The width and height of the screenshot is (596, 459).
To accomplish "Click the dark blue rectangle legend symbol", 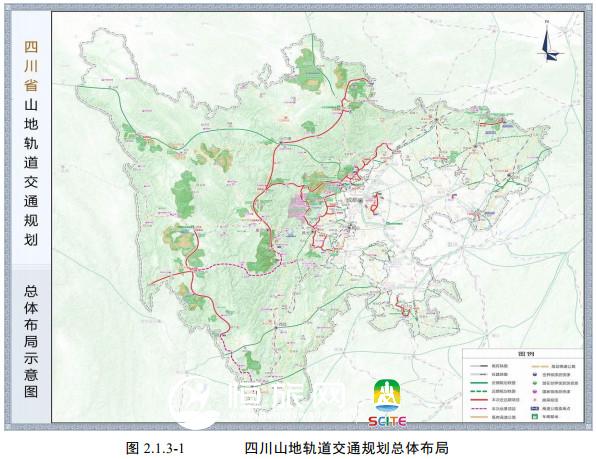I will click(535, 408).
